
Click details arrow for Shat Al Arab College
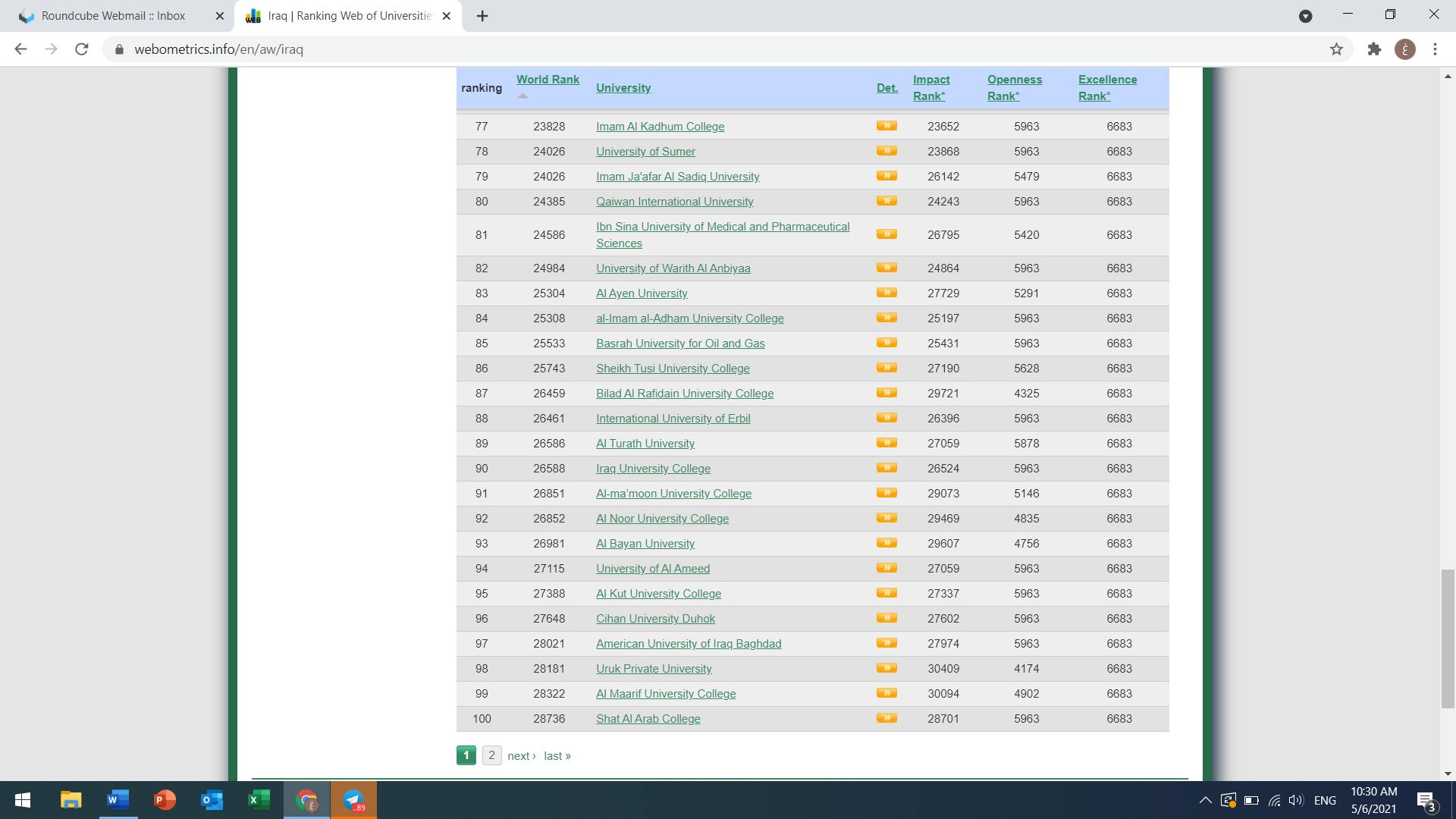886,718
